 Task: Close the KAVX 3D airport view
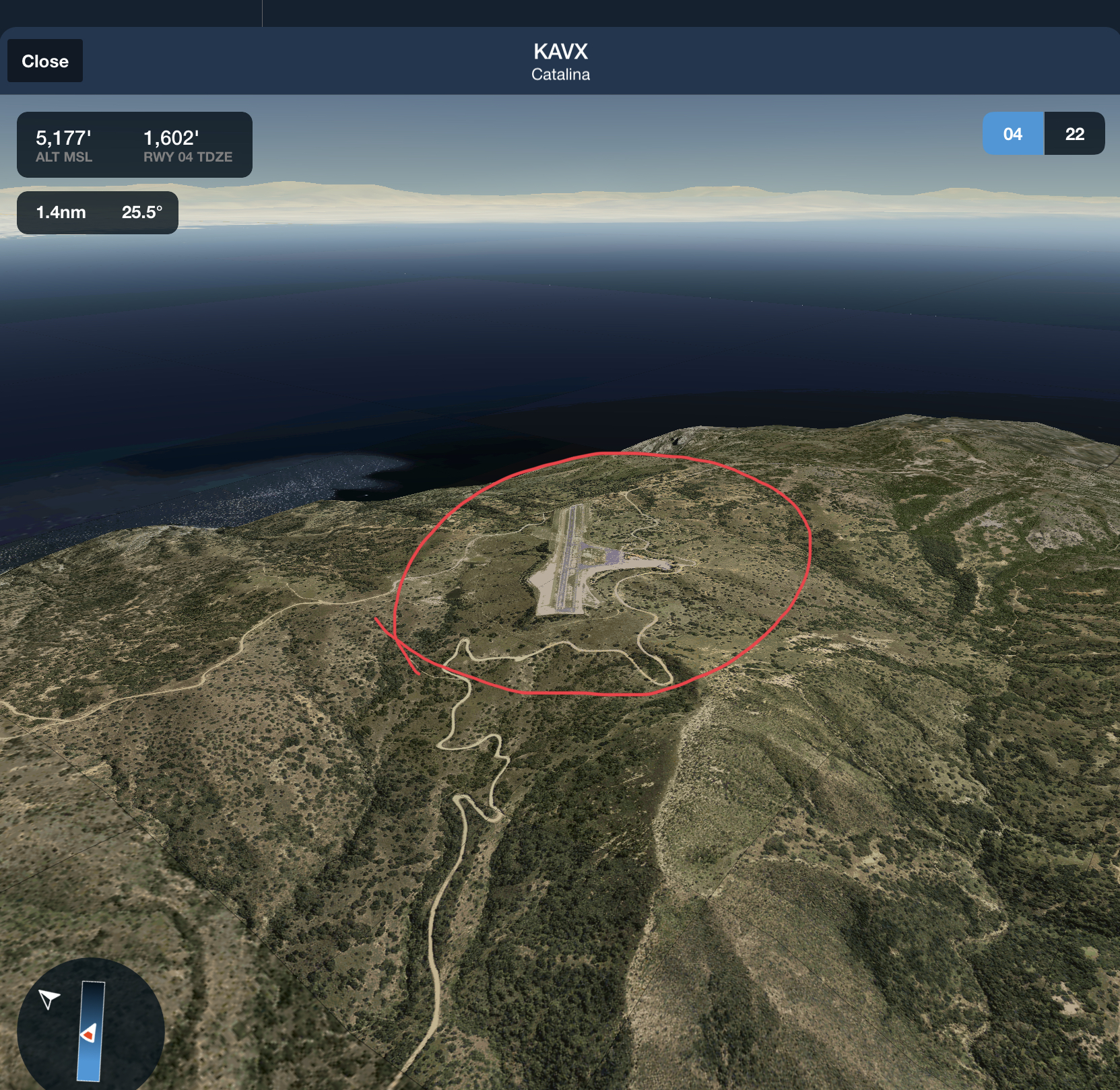coord(45,61)
